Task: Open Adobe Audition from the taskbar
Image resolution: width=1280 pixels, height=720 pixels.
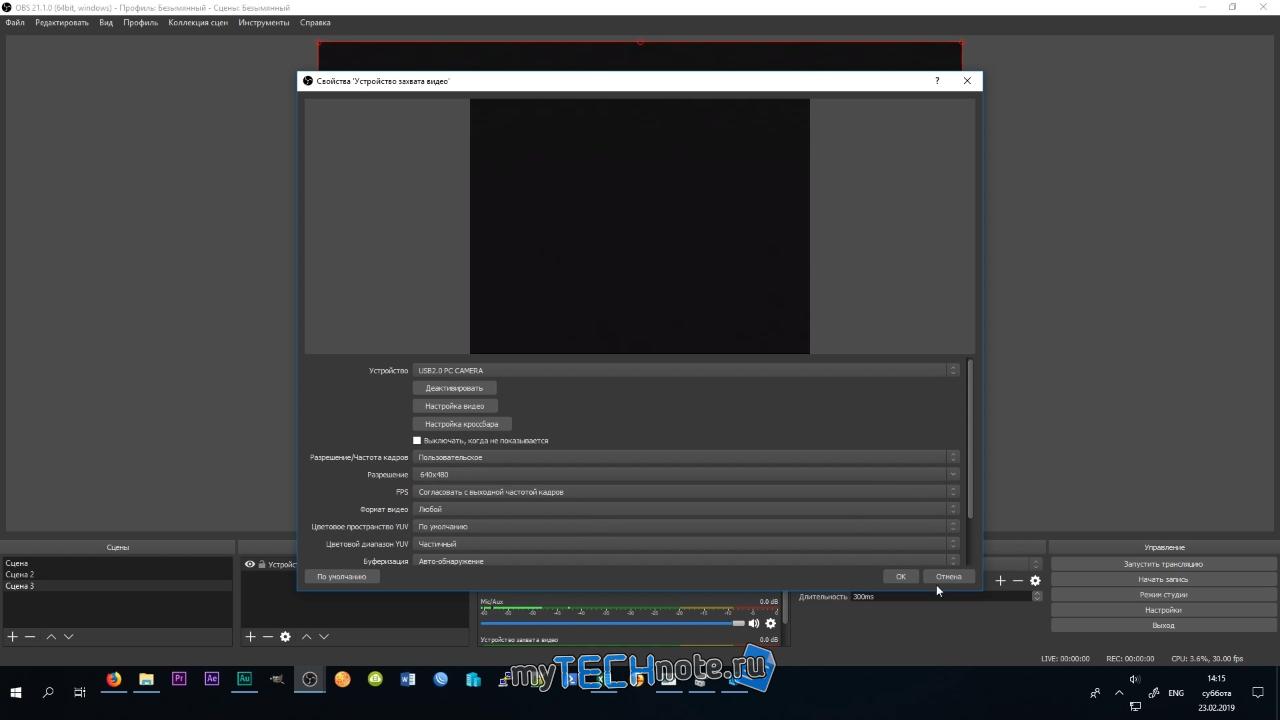Action: click(244, 679)
